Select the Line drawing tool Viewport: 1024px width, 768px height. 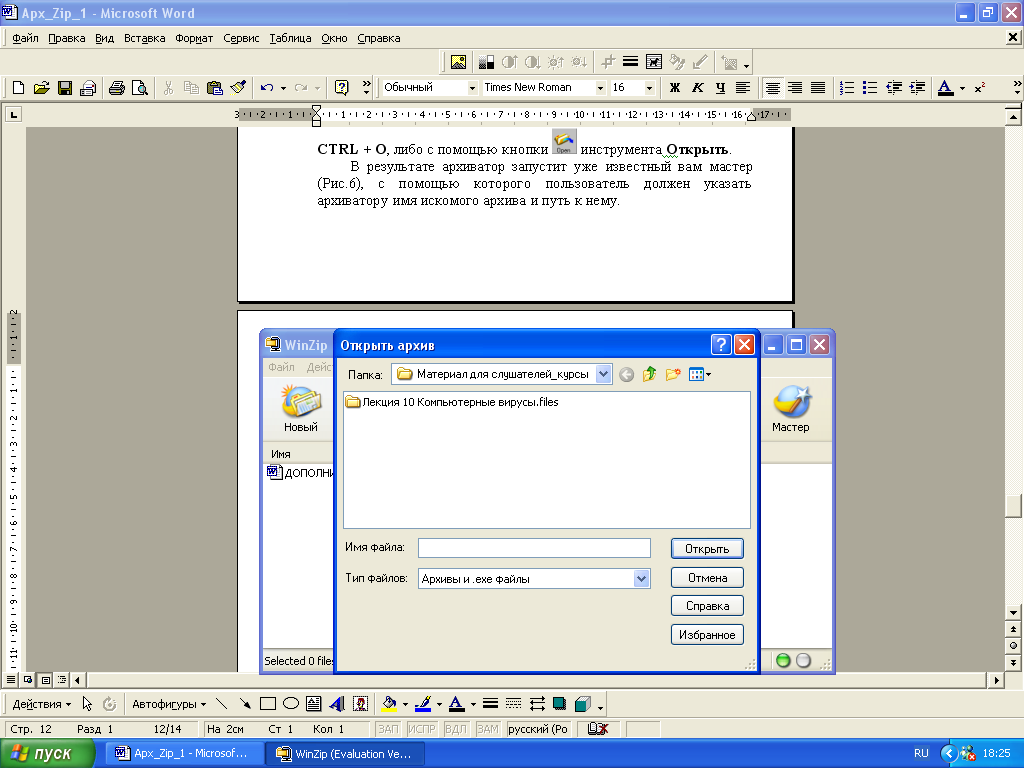coord(221,703)
